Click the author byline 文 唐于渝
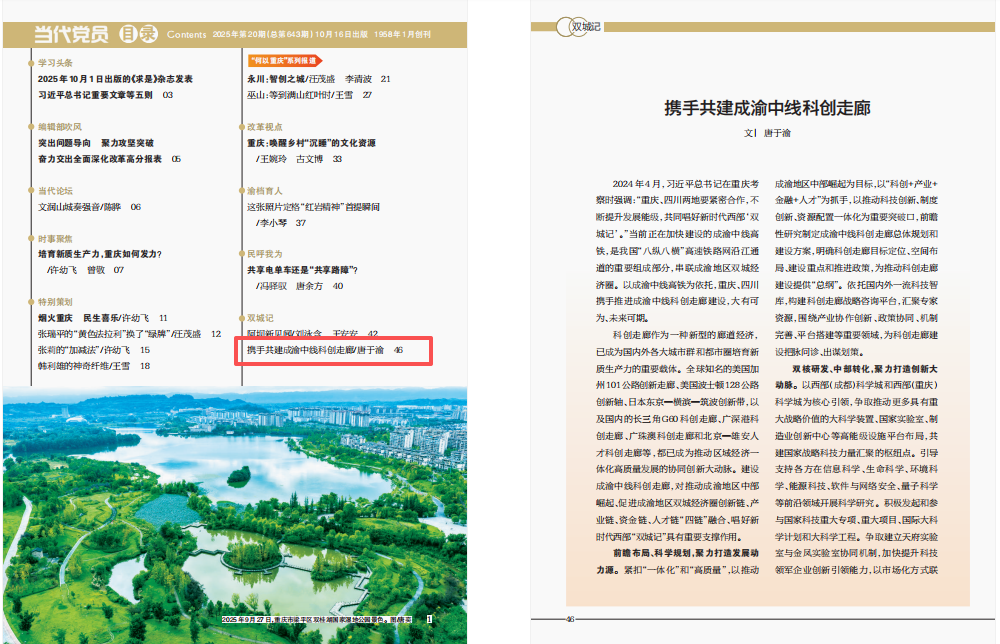 (x=767, y=132)
